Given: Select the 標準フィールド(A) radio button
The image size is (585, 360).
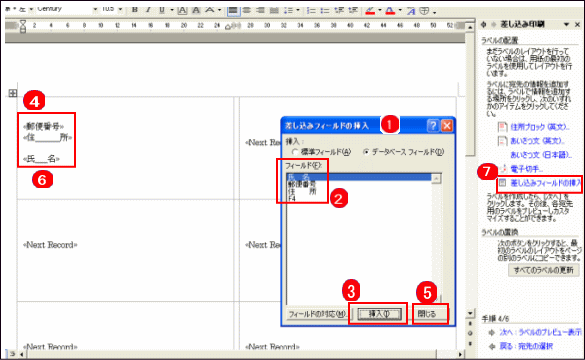Looking at the screenshot, I should click(x=295, y=152).
